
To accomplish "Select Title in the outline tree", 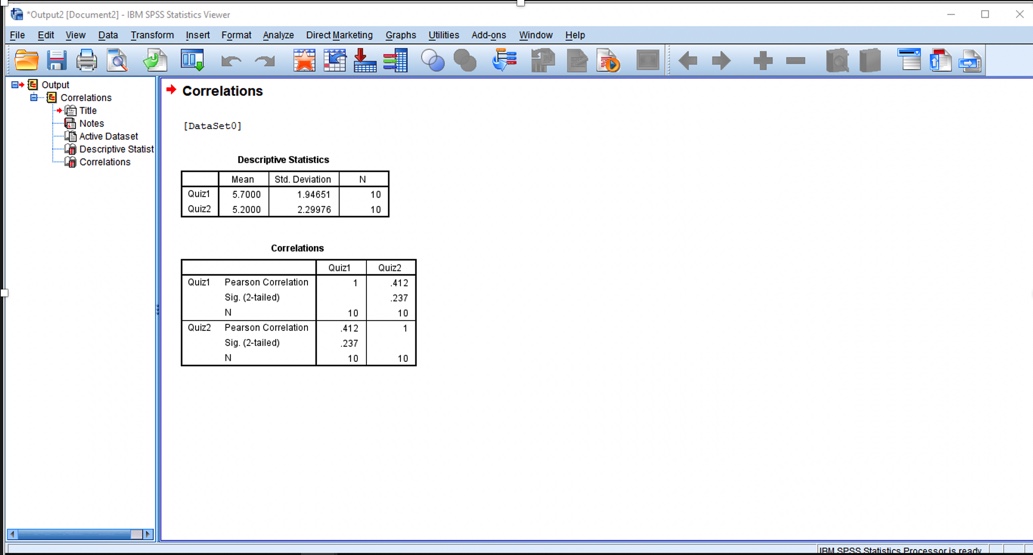I will point(88,111).
